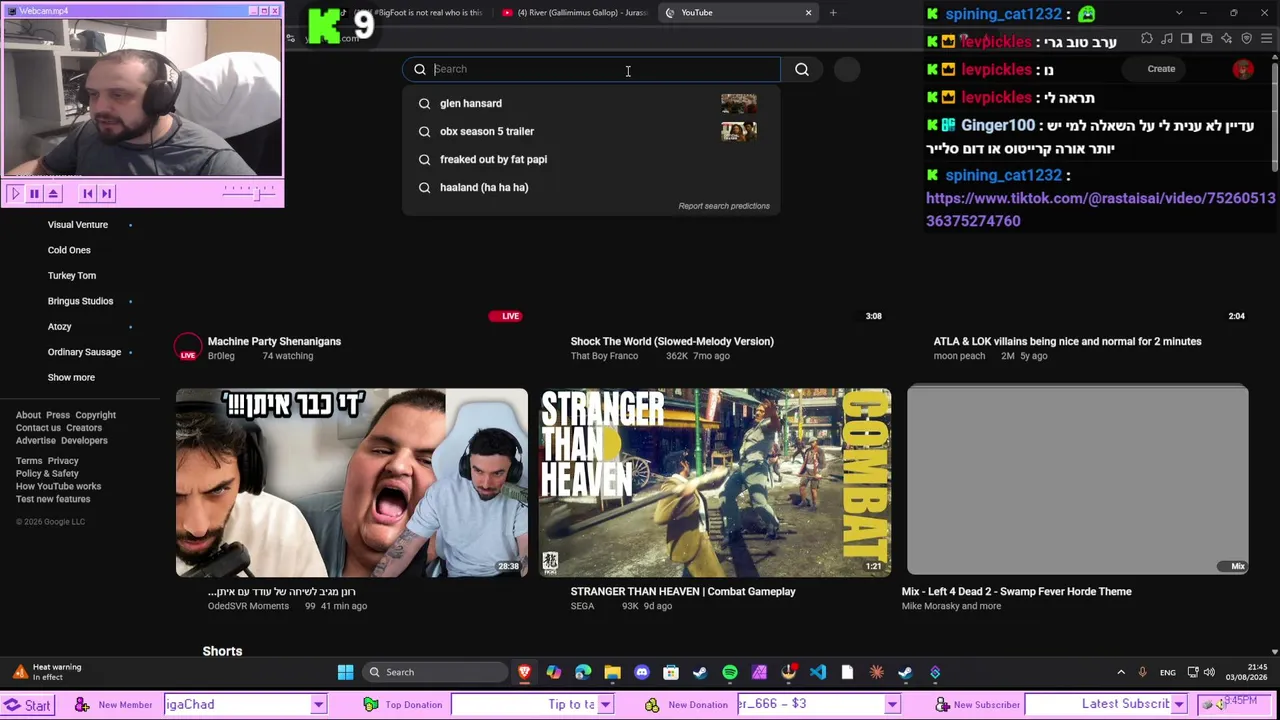Open the TikTok link in chat overlay
1280x720 pixels.
[x=1101, y=209]
